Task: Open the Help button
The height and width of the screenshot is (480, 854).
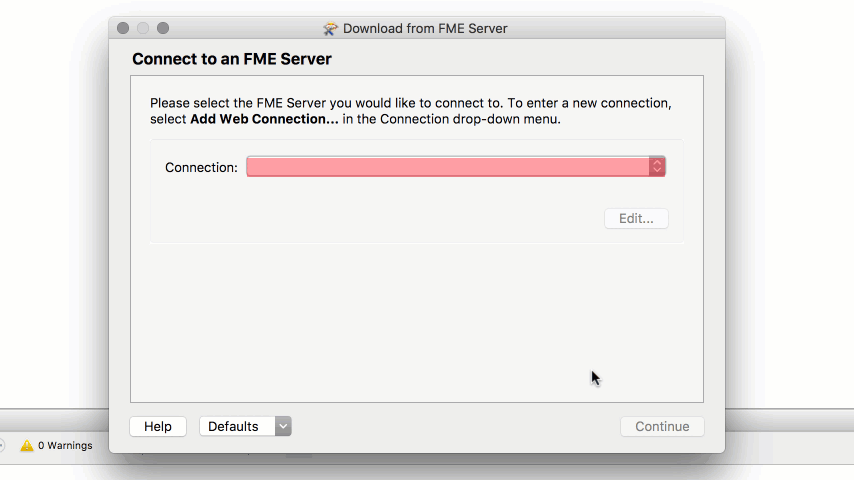Action: (158, 426)
